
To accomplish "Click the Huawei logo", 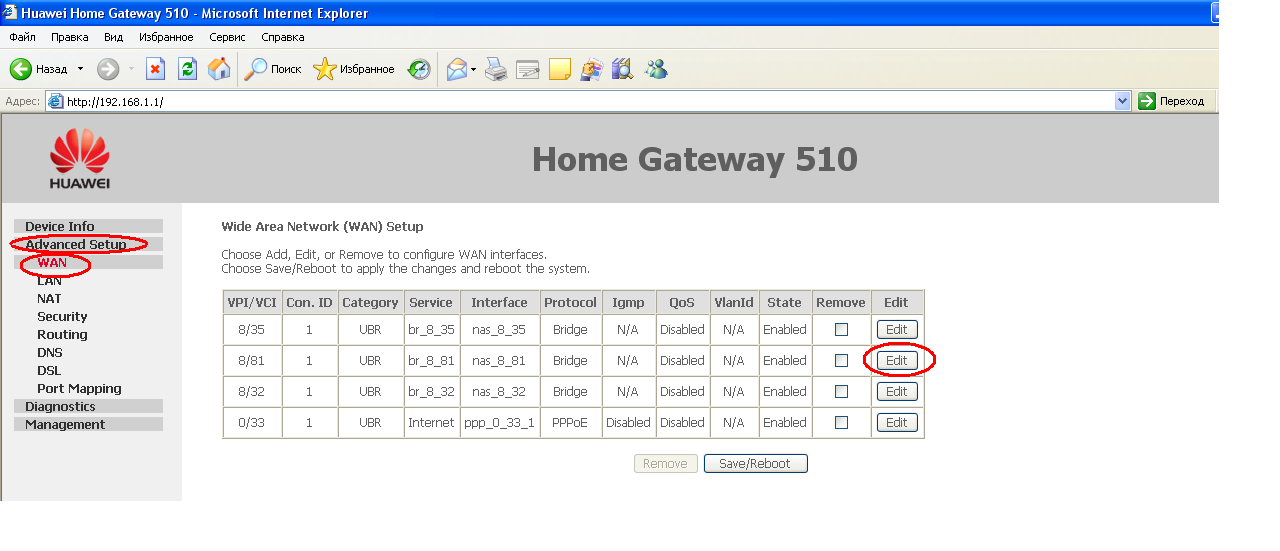I will pos(80,159).
